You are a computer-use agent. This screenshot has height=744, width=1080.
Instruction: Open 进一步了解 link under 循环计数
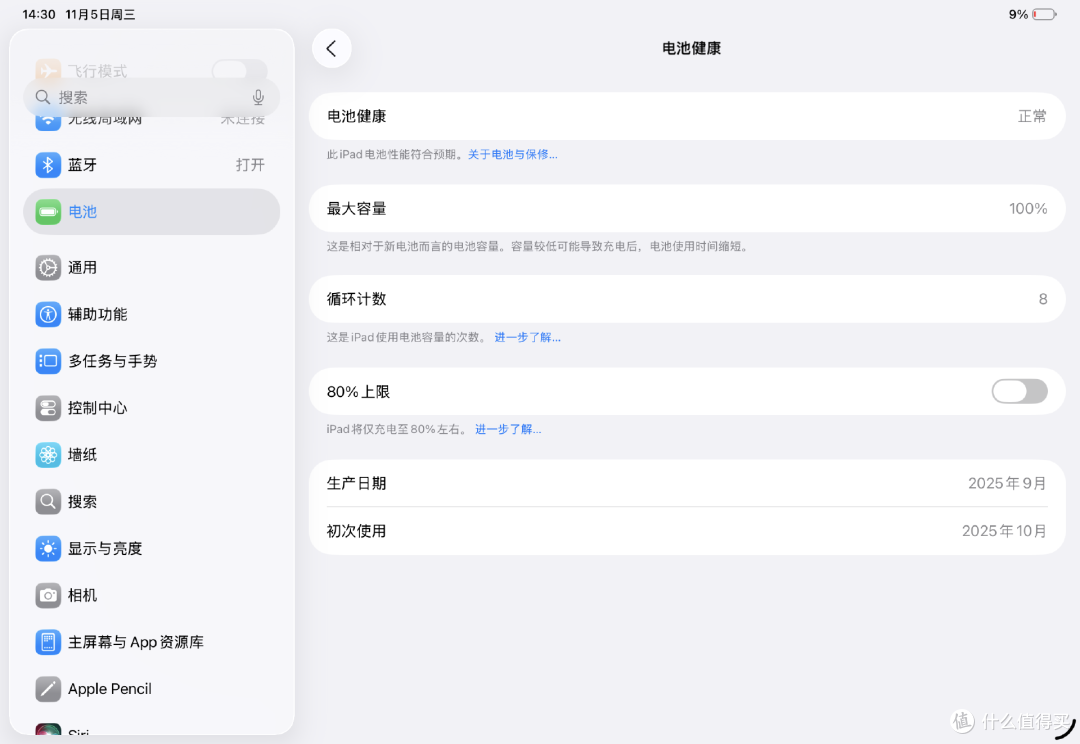(528, 337)
